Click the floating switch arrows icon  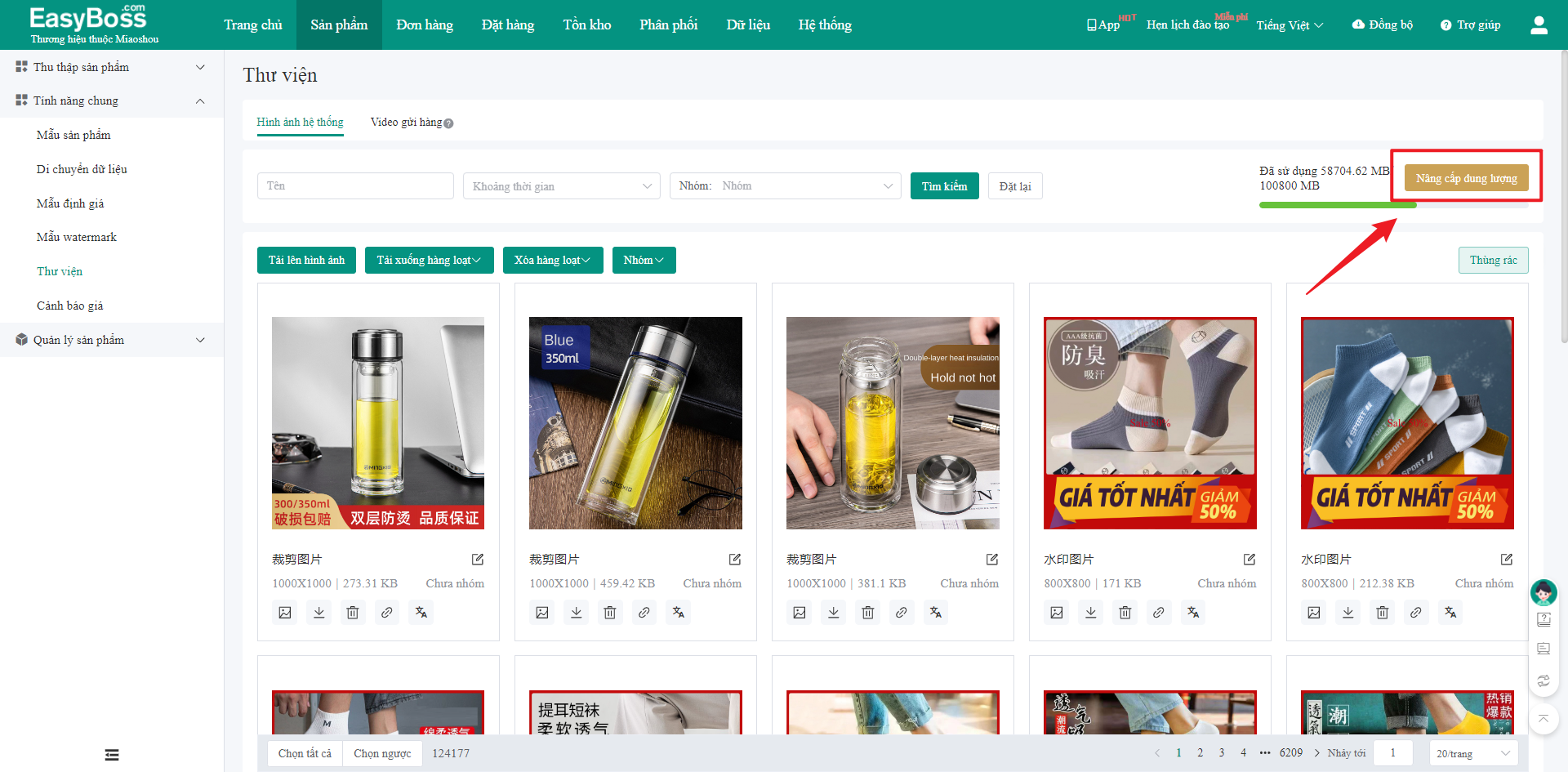pyautogui.click(x=1543, y=681)
